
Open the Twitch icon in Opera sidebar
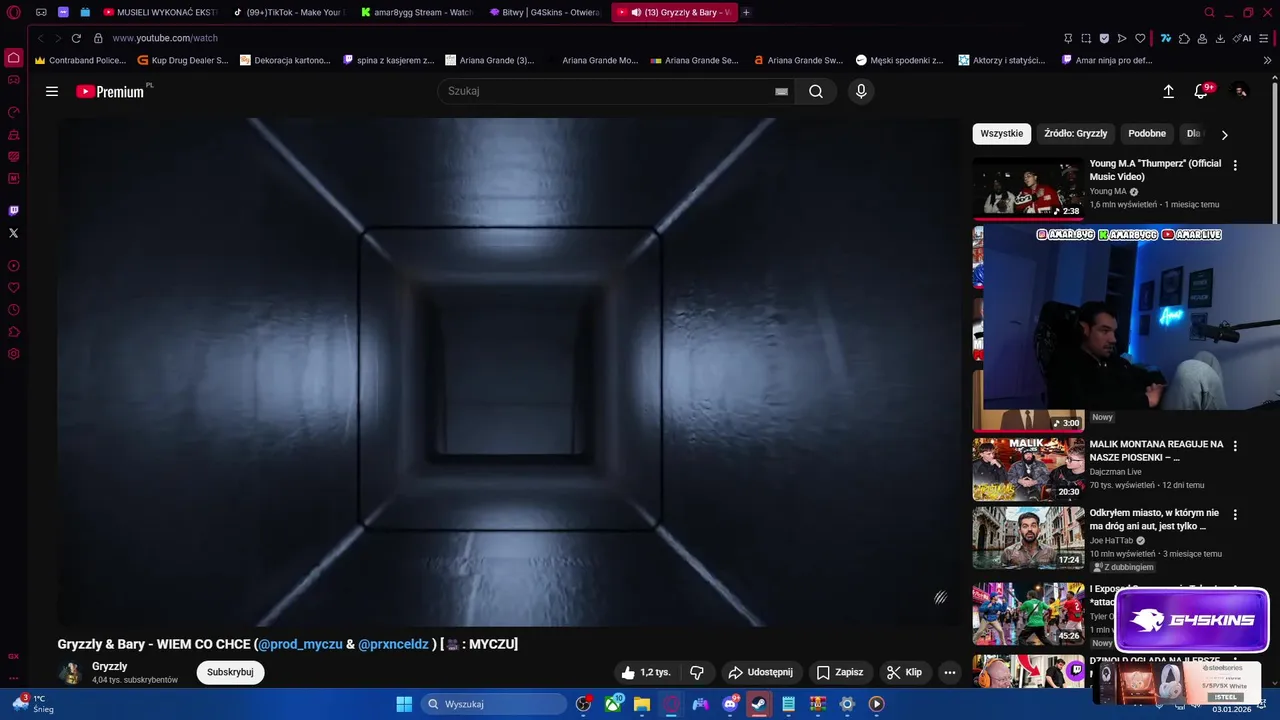pos(14,211)
